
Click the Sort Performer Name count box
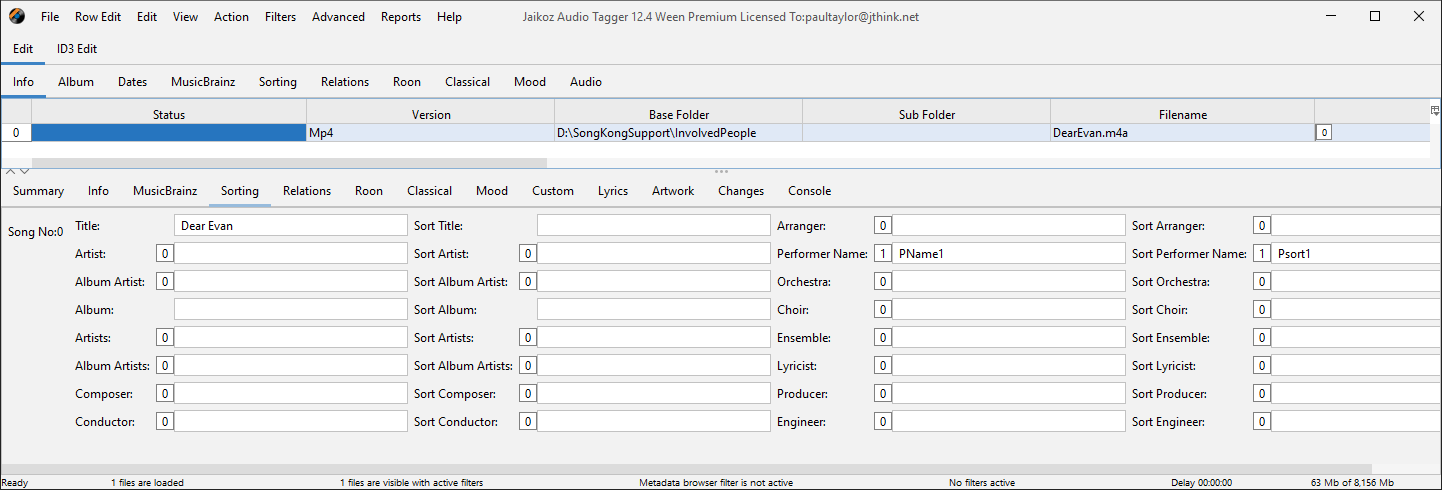[1262, 254]
